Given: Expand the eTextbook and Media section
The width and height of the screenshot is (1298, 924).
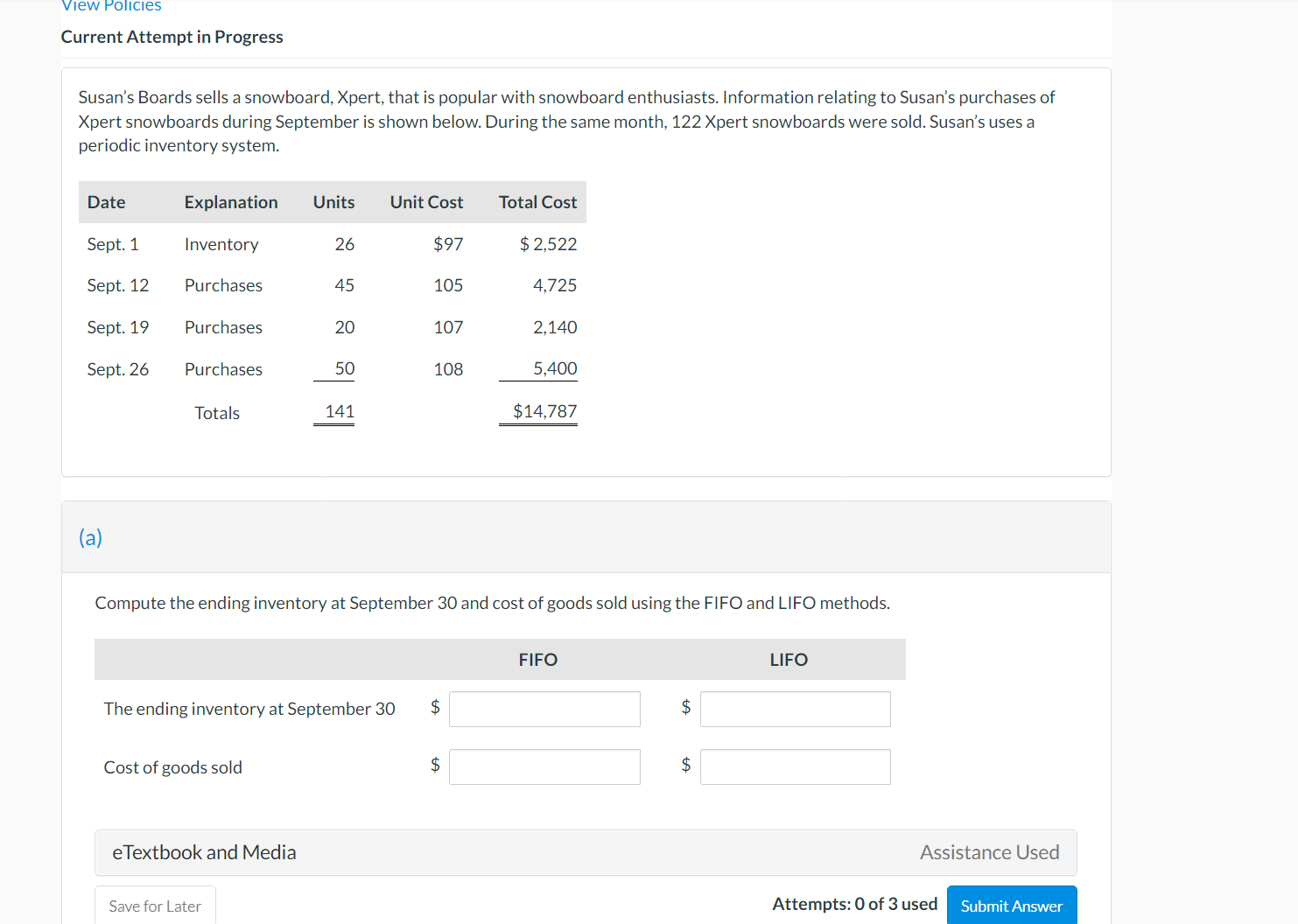Looking at the screenshot, I should [x=205, y=851].
